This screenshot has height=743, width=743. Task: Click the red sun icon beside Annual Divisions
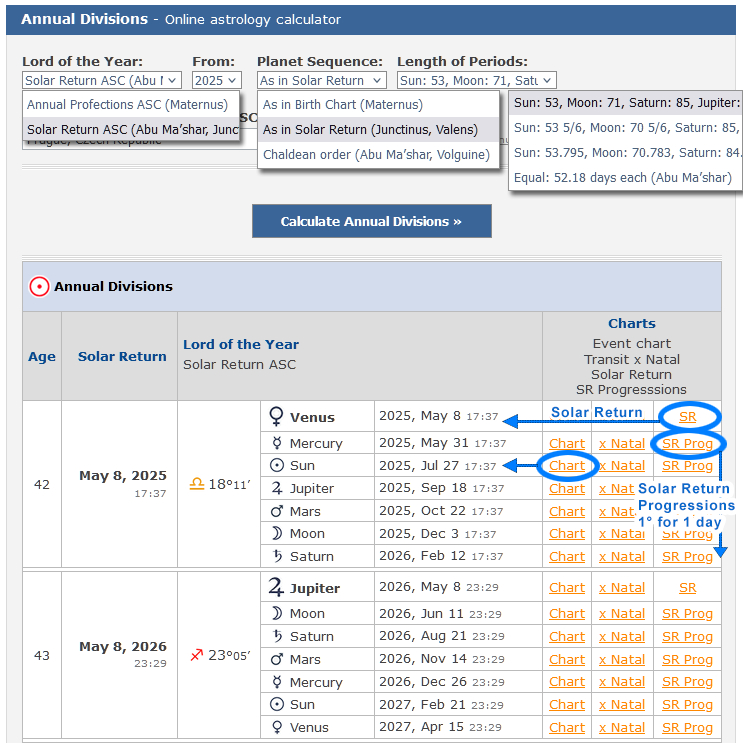click(x=39, y=287)
